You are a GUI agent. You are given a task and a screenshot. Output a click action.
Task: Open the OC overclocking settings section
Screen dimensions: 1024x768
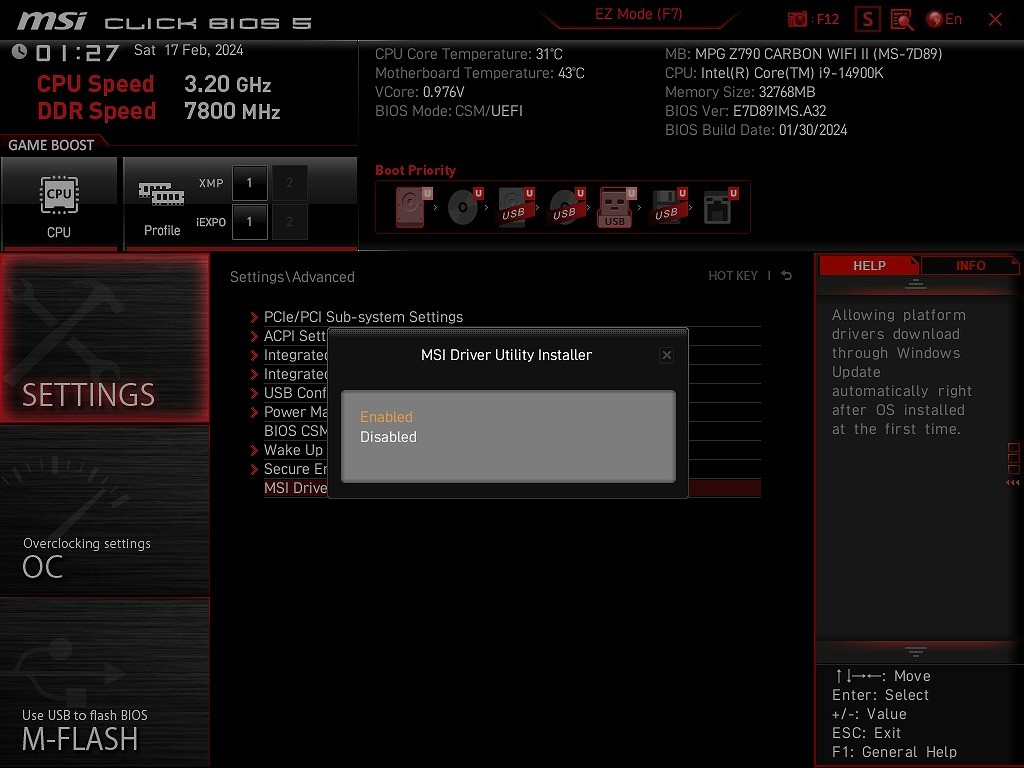point(104,511)
